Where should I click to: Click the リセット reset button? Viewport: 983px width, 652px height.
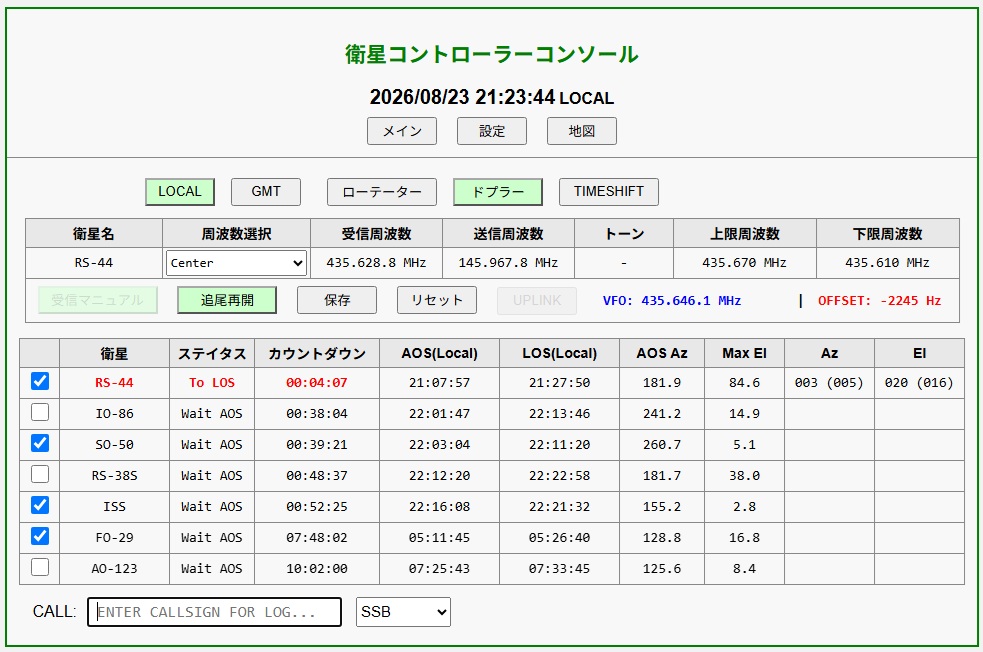click(x=437, y=300)
